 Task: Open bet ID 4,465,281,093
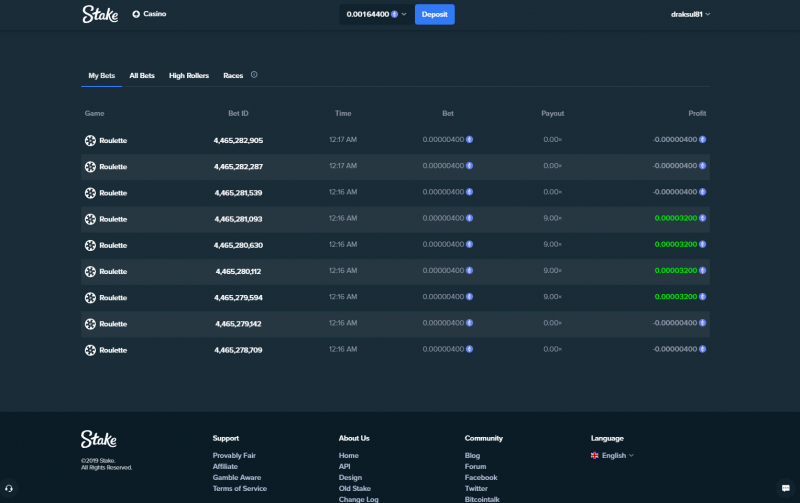tap(238, 219)
